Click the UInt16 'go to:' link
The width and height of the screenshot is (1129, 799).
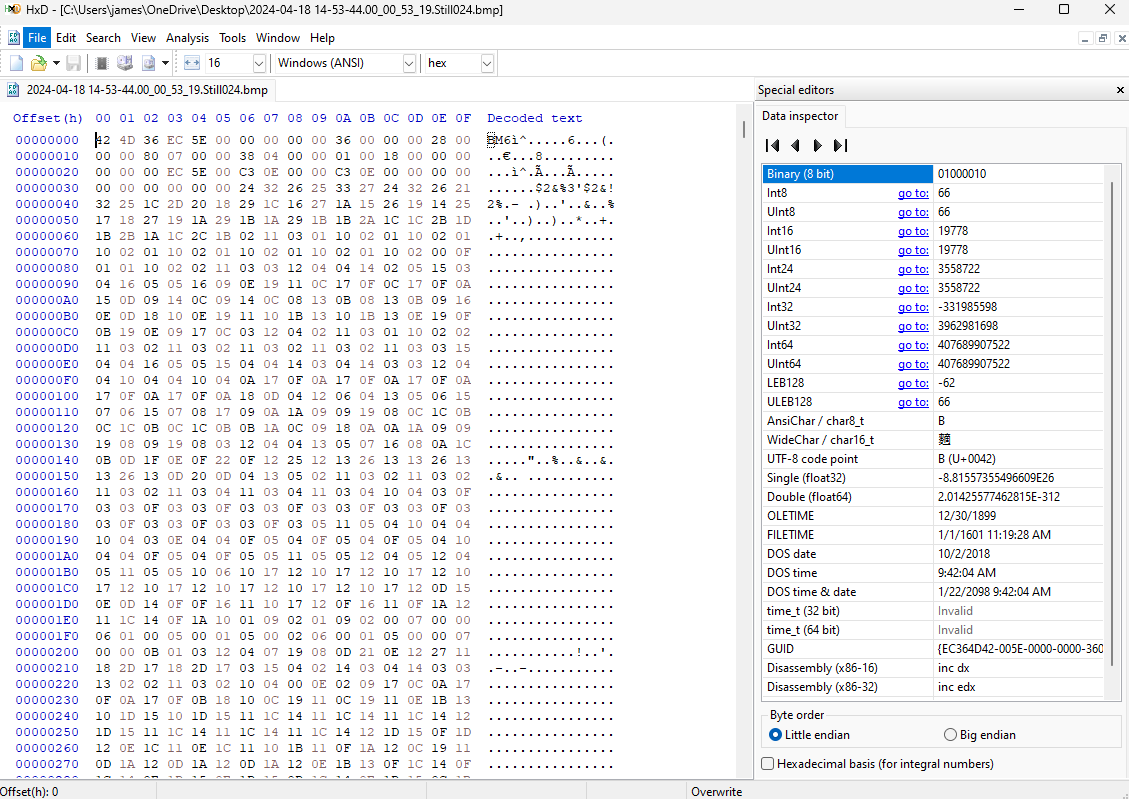click(912, 250)
